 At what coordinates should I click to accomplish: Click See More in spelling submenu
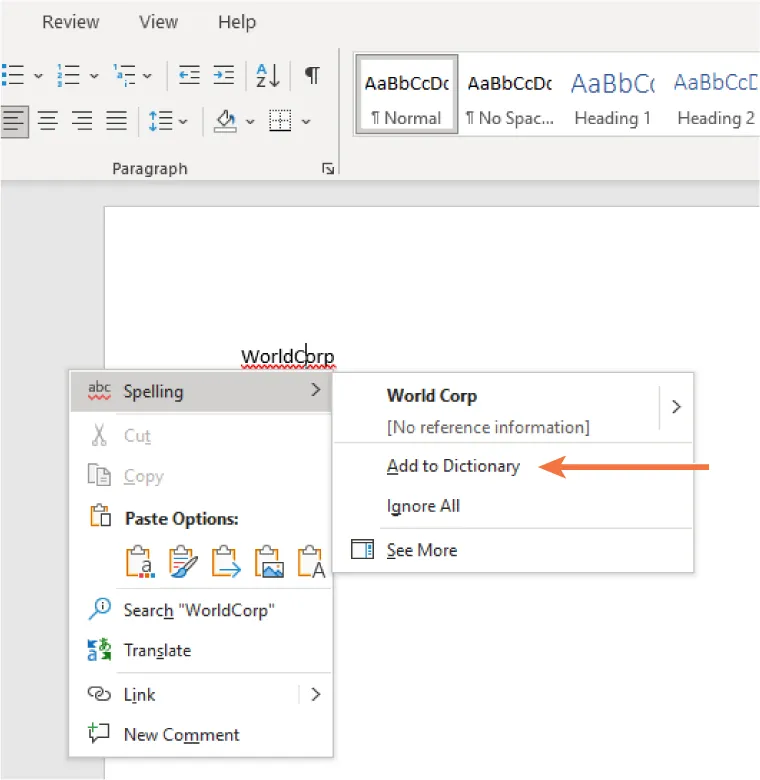tap(421, 550)
